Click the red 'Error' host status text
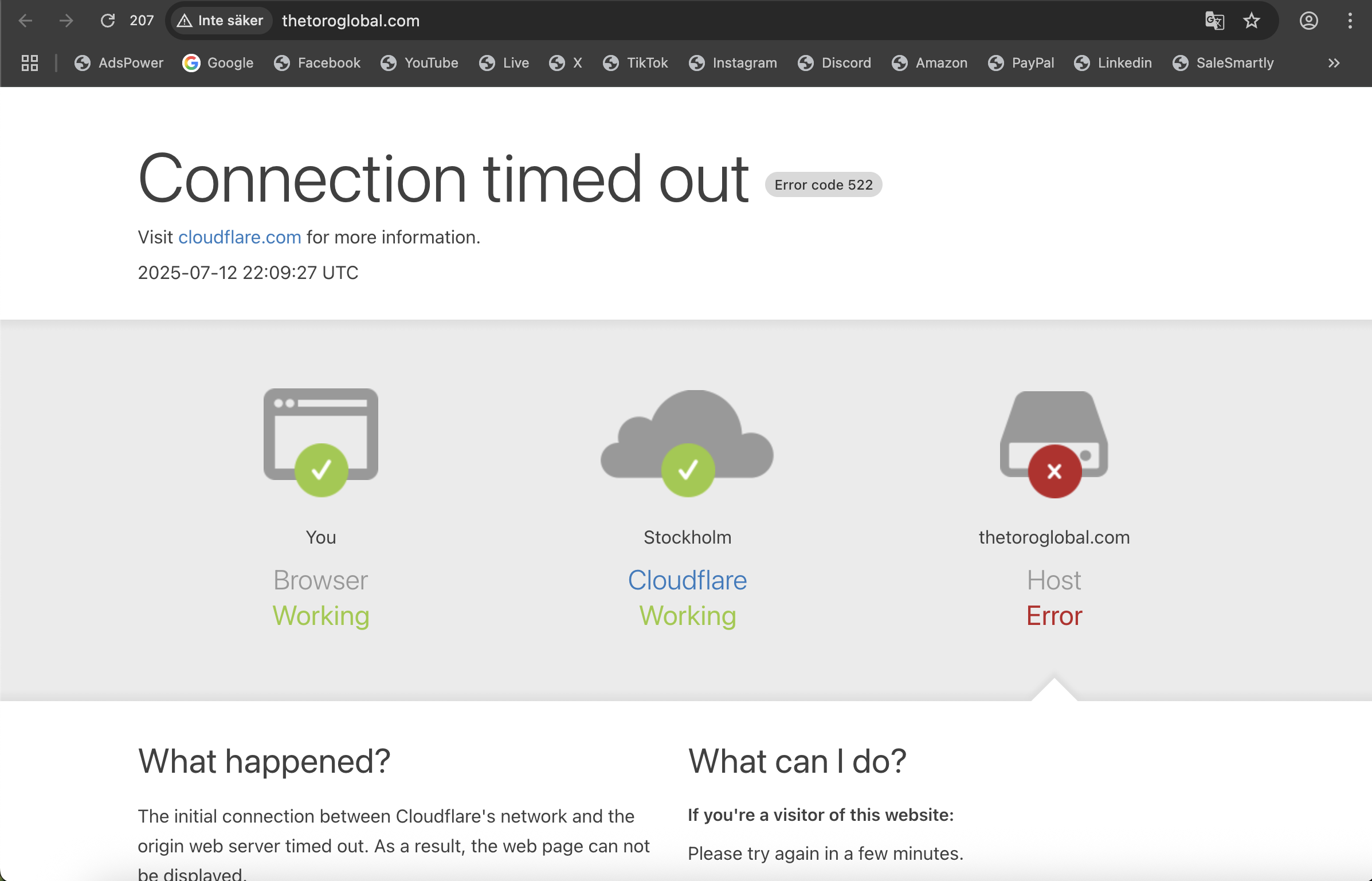 pyautogui.click(x=1054, y=616)
